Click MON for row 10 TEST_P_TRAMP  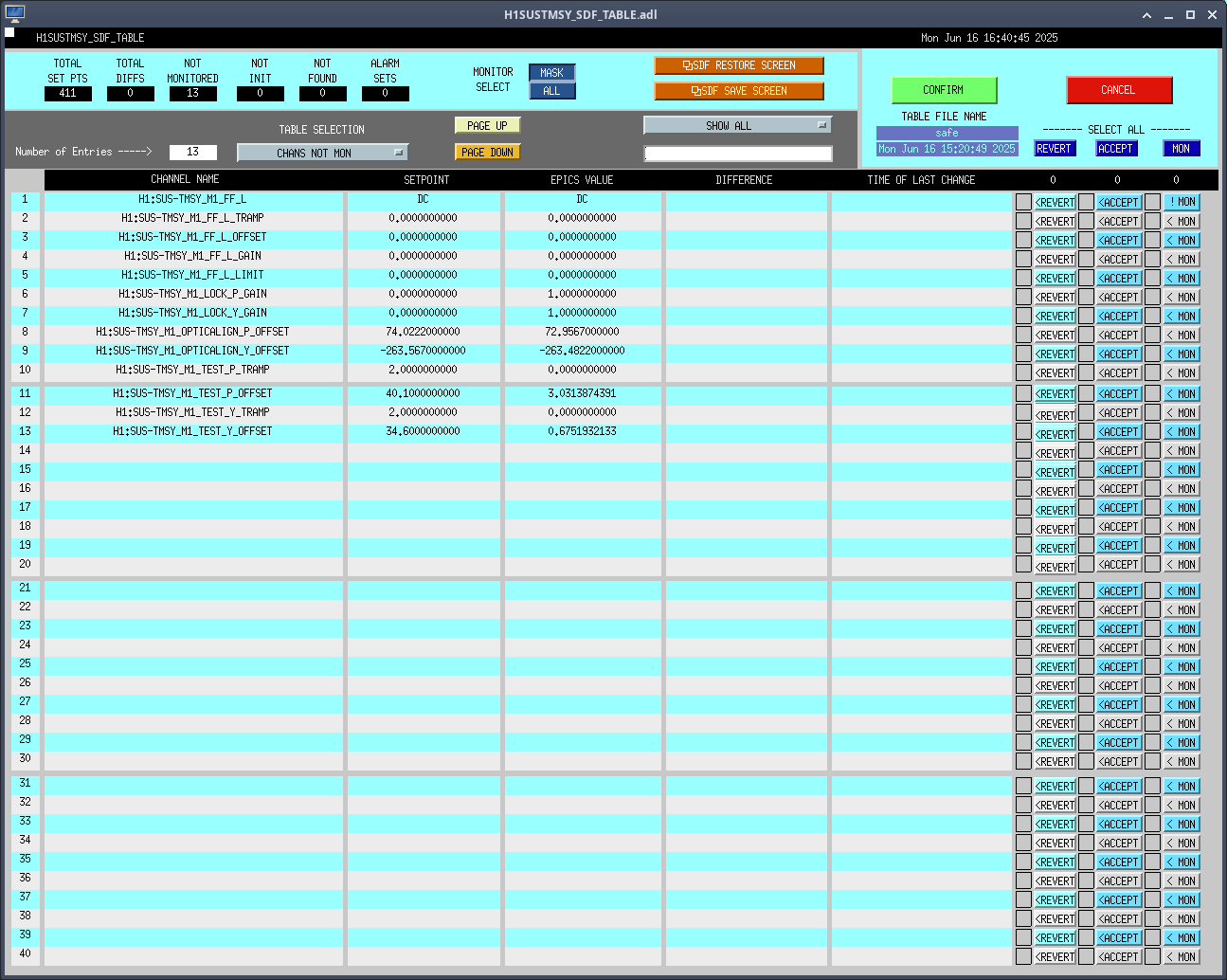1182,372
